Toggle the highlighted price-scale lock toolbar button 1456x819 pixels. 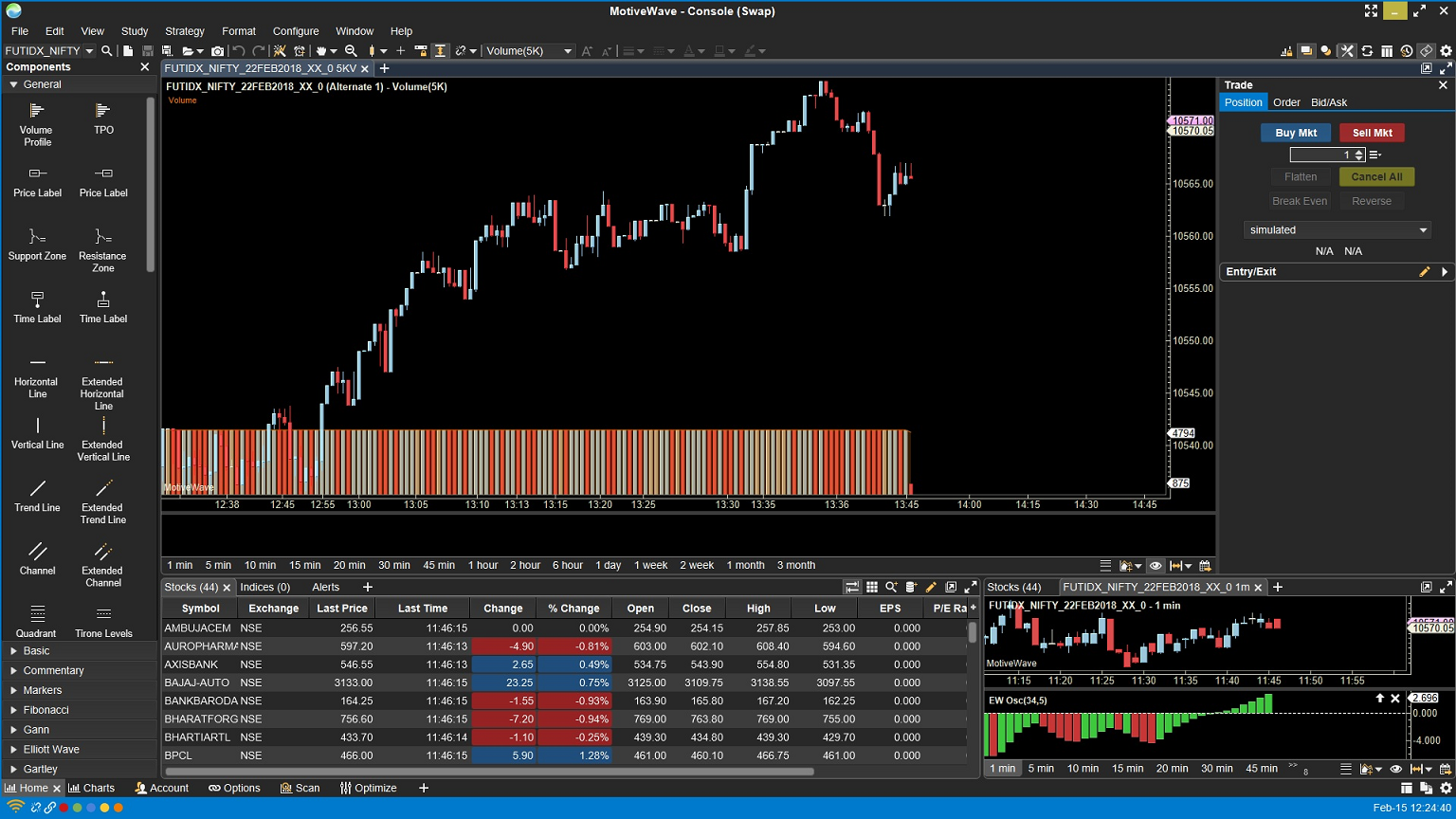pos(440,51)
